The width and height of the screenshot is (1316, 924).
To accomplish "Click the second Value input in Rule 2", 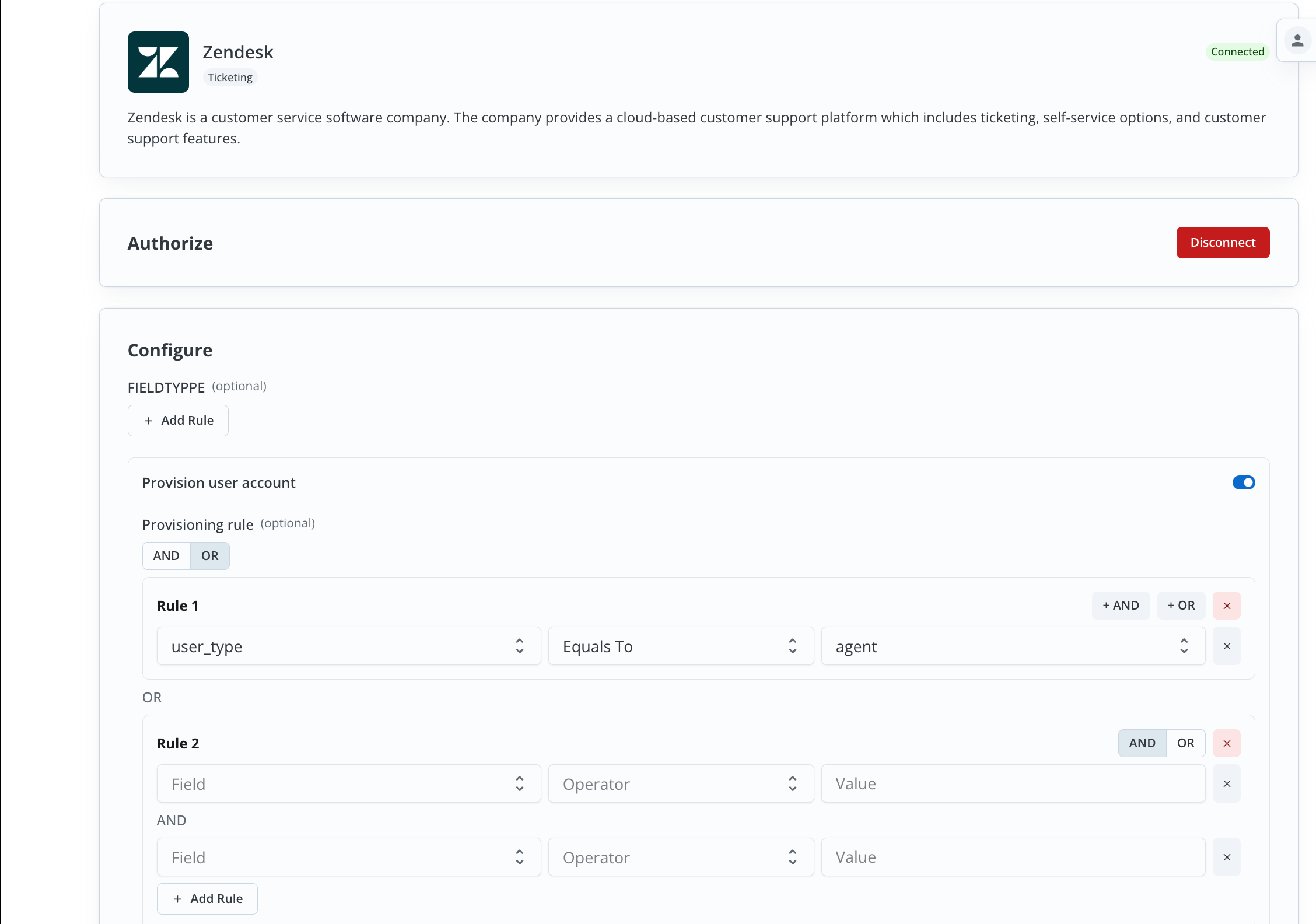I will tap(1013, 857).
